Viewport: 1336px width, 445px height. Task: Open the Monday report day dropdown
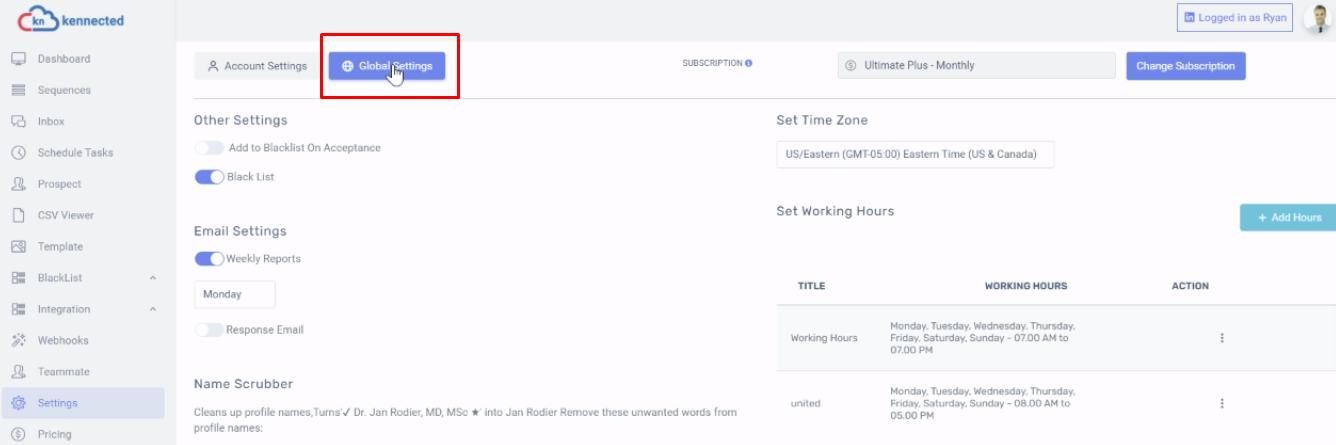pyautogui.click(x=234, y=294)
